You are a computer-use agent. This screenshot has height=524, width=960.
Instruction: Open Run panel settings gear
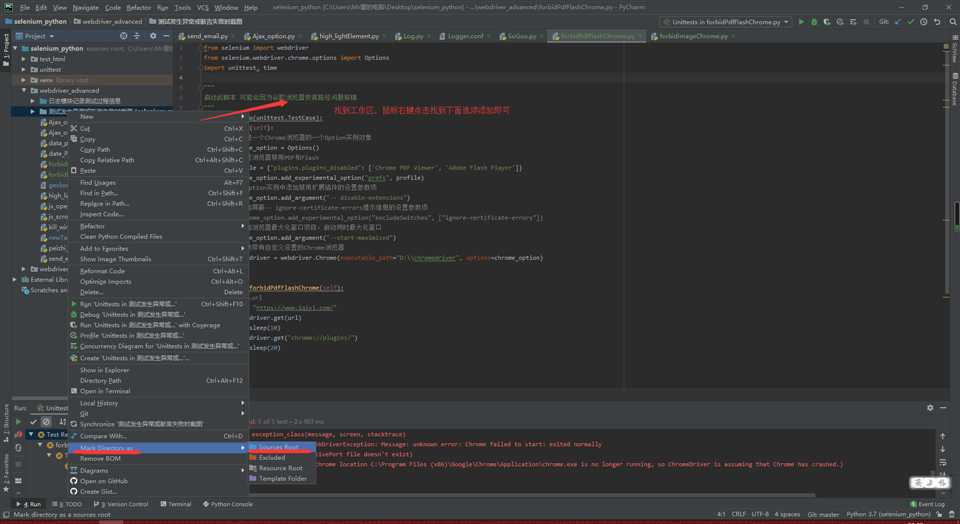(x=930, y=408)
